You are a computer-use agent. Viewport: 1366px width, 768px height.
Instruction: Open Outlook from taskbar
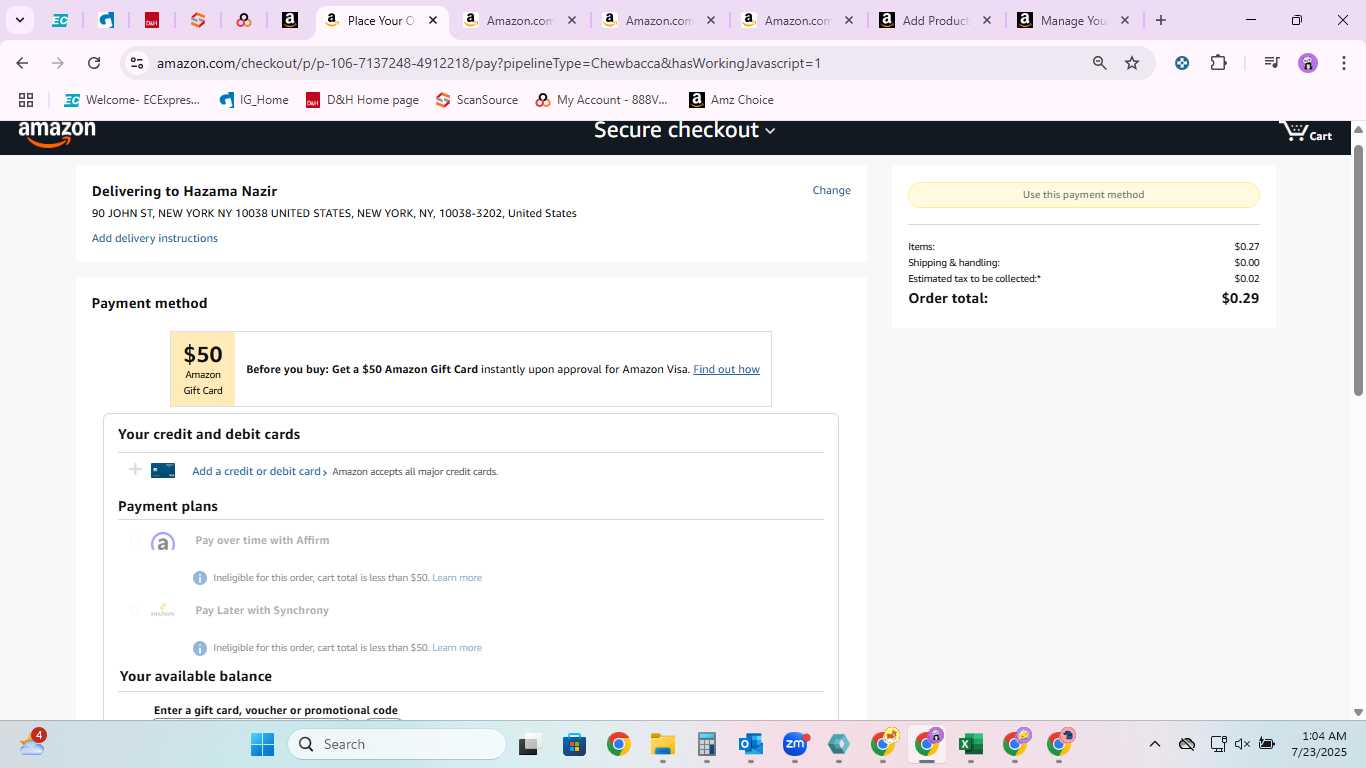point(751,744)
